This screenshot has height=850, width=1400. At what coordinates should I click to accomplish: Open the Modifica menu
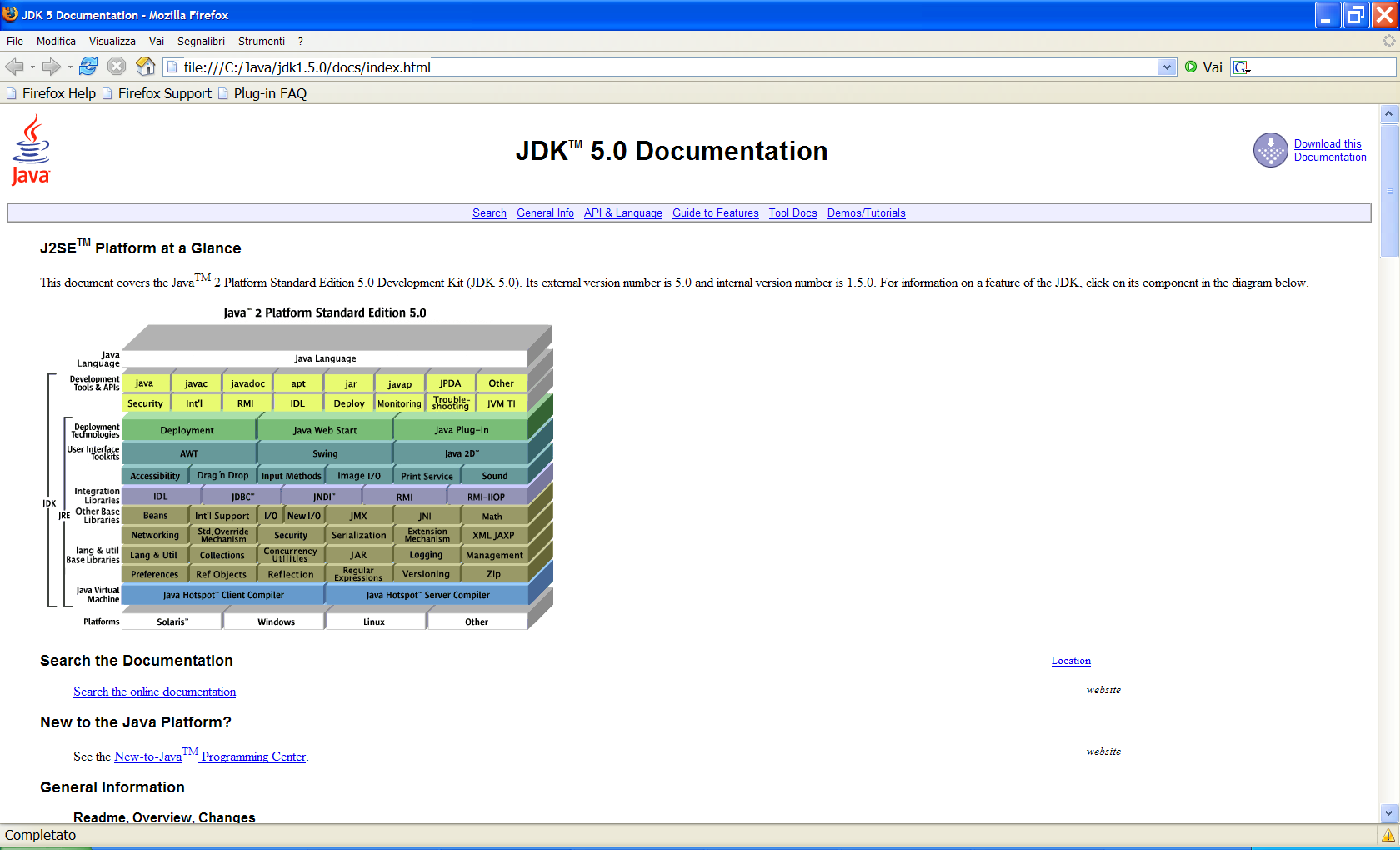(x=56, y=41)
